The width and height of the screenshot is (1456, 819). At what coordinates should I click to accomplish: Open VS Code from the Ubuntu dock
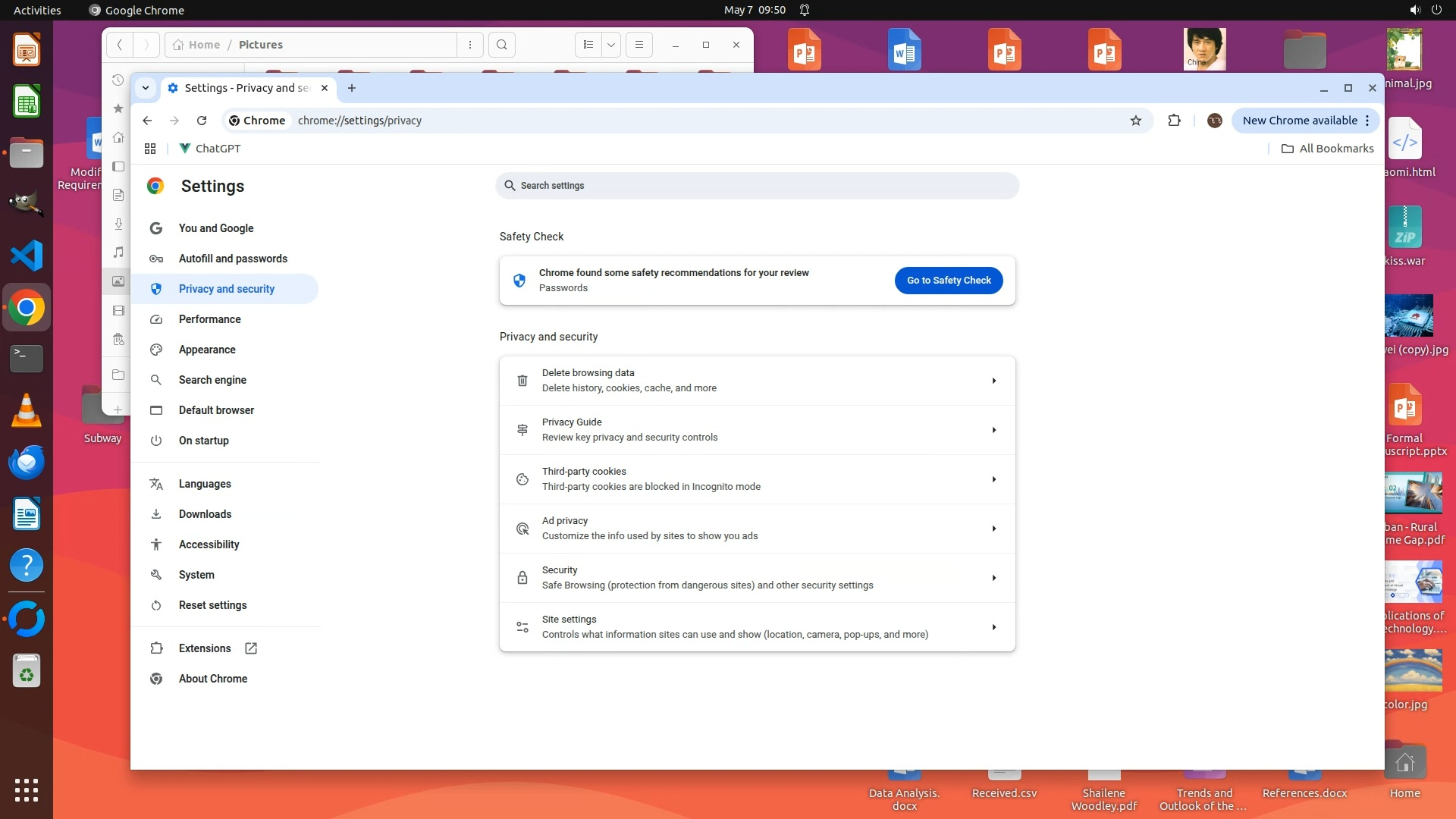click(27, 256)
